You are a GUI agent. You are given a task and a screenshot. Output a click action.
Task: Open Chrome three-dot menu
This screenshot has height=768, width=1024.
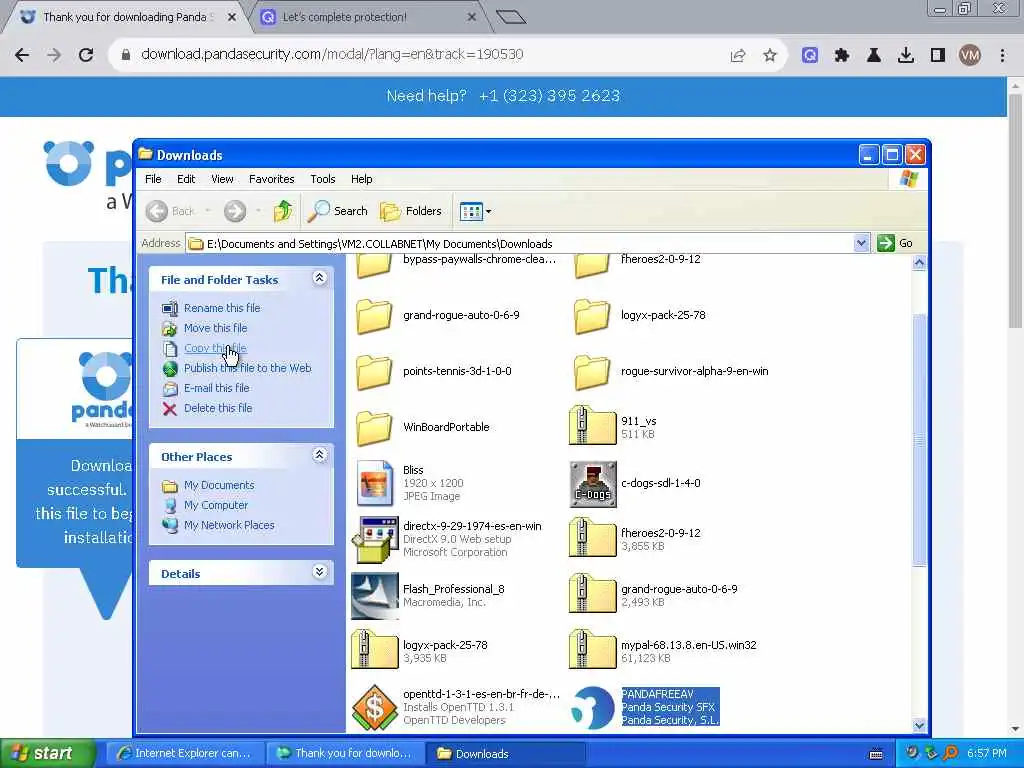1002,55
